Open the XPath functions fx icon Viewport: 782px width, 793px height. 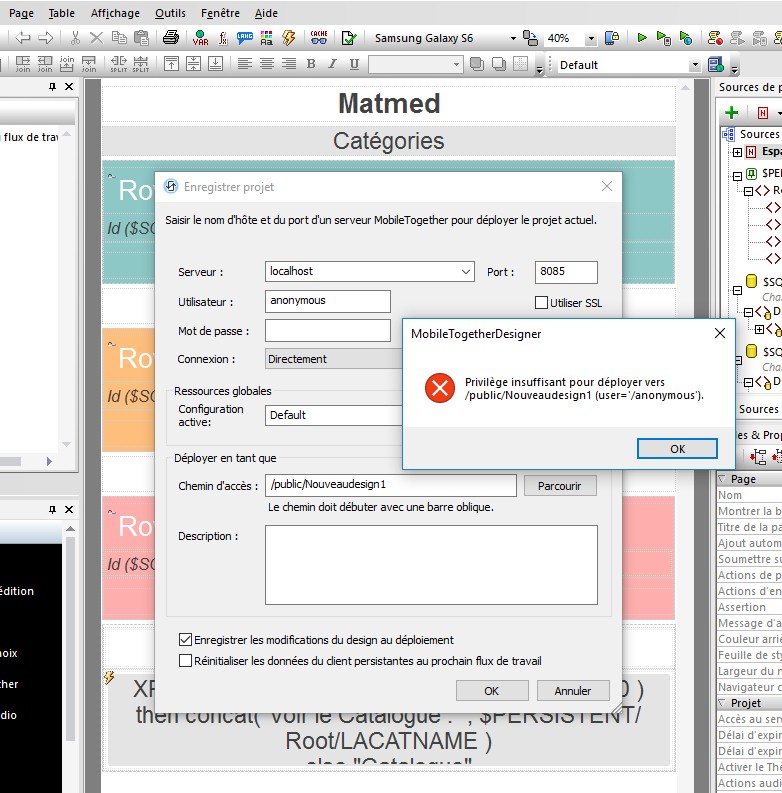(x=222, y=38)
